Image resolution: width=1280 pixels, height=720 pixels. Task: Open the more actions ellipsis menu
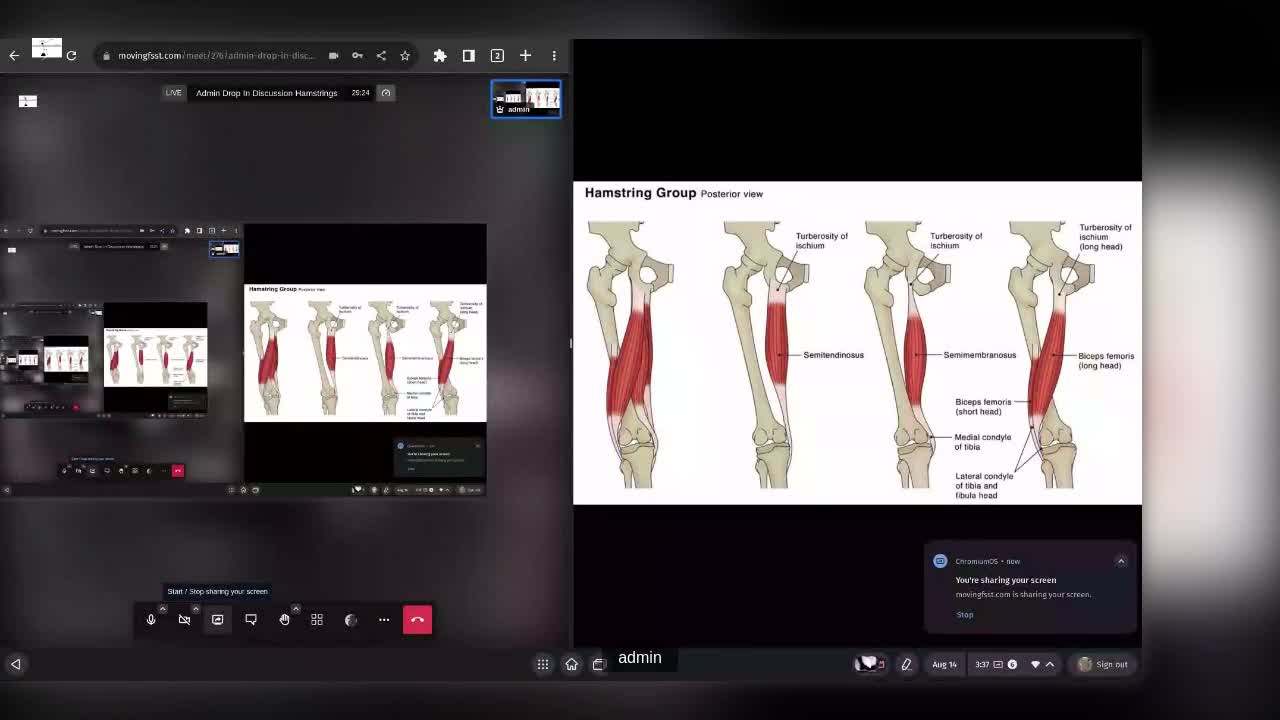(x=384, y=620)
